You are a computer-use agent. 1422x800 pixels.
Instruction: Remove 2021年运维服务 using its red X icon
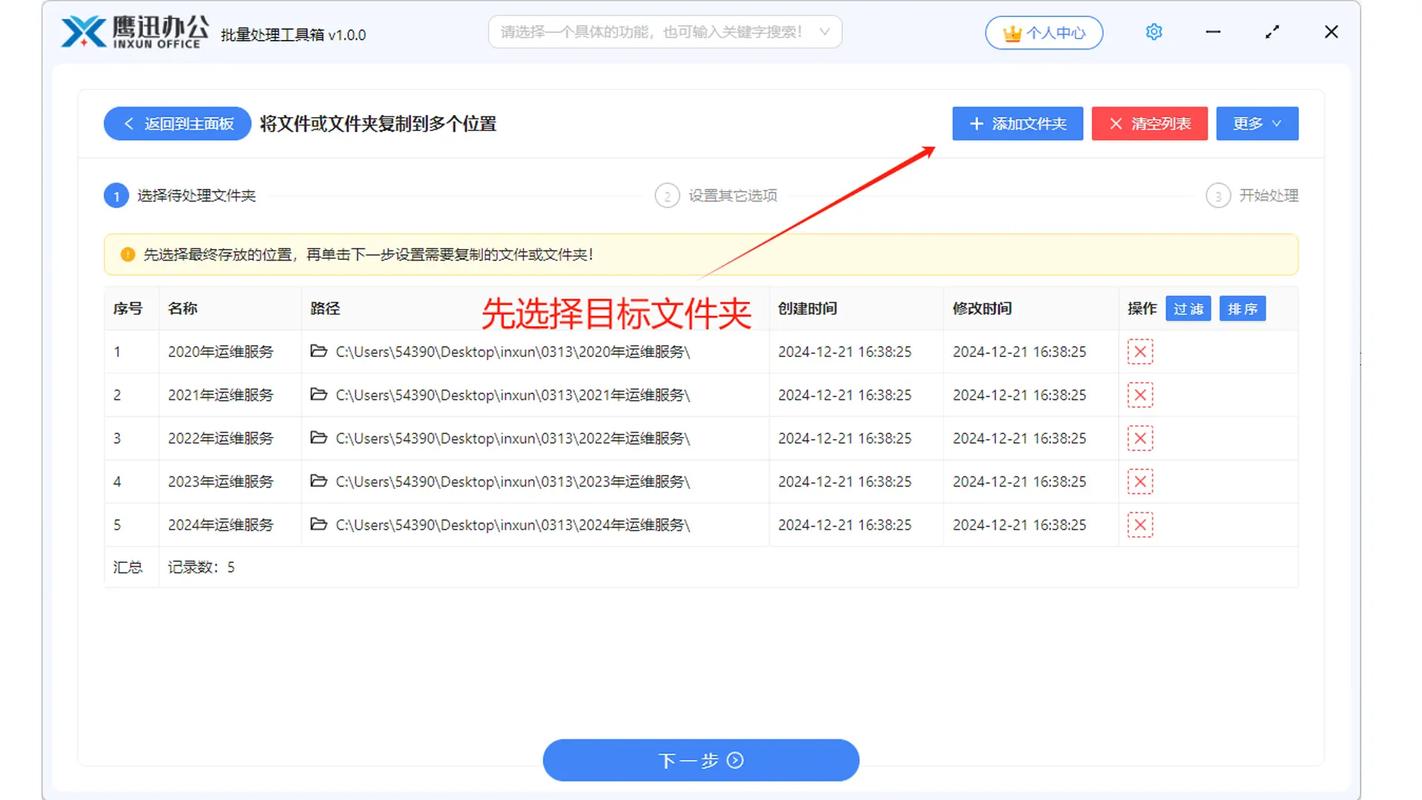coord(1140,394)
